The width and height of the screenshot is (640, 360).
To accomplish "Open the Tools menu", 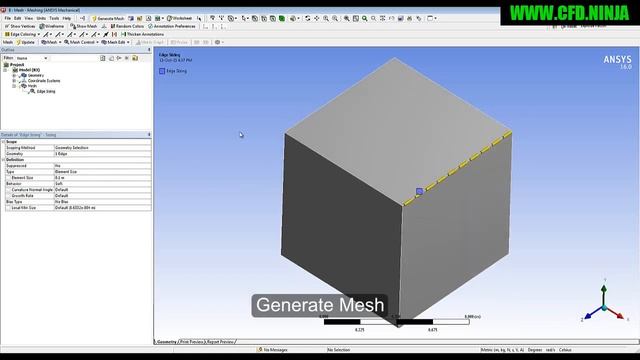I will tap(54, 18).
